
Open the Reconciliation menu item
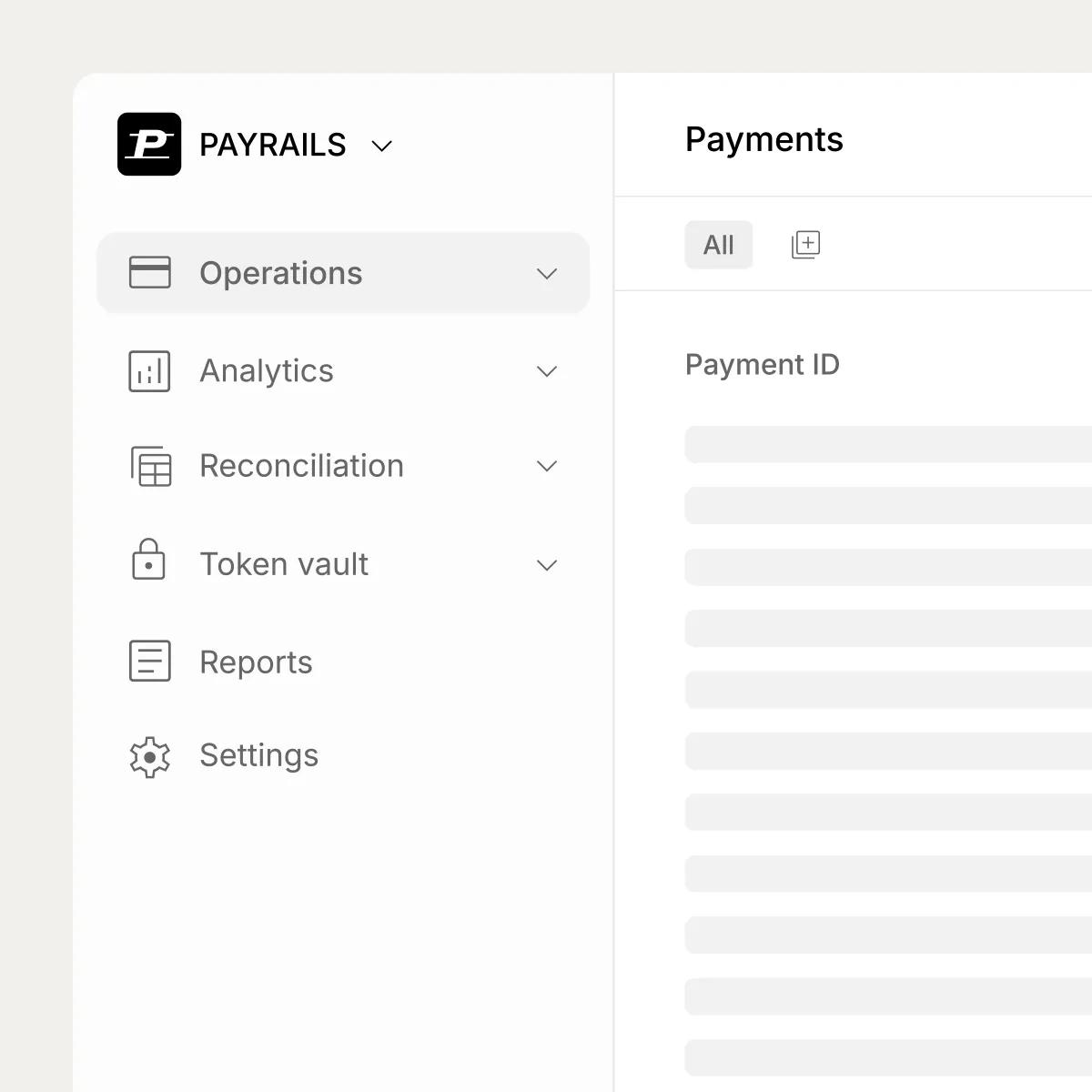(x=343, y=466)
